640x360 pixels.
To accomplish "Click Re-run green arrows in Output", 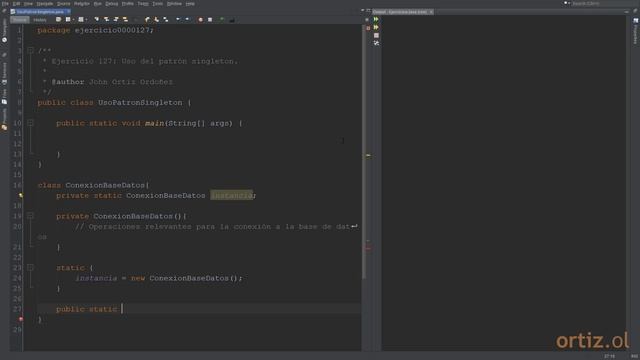I will pyautogui.click(x=376, y=19).
